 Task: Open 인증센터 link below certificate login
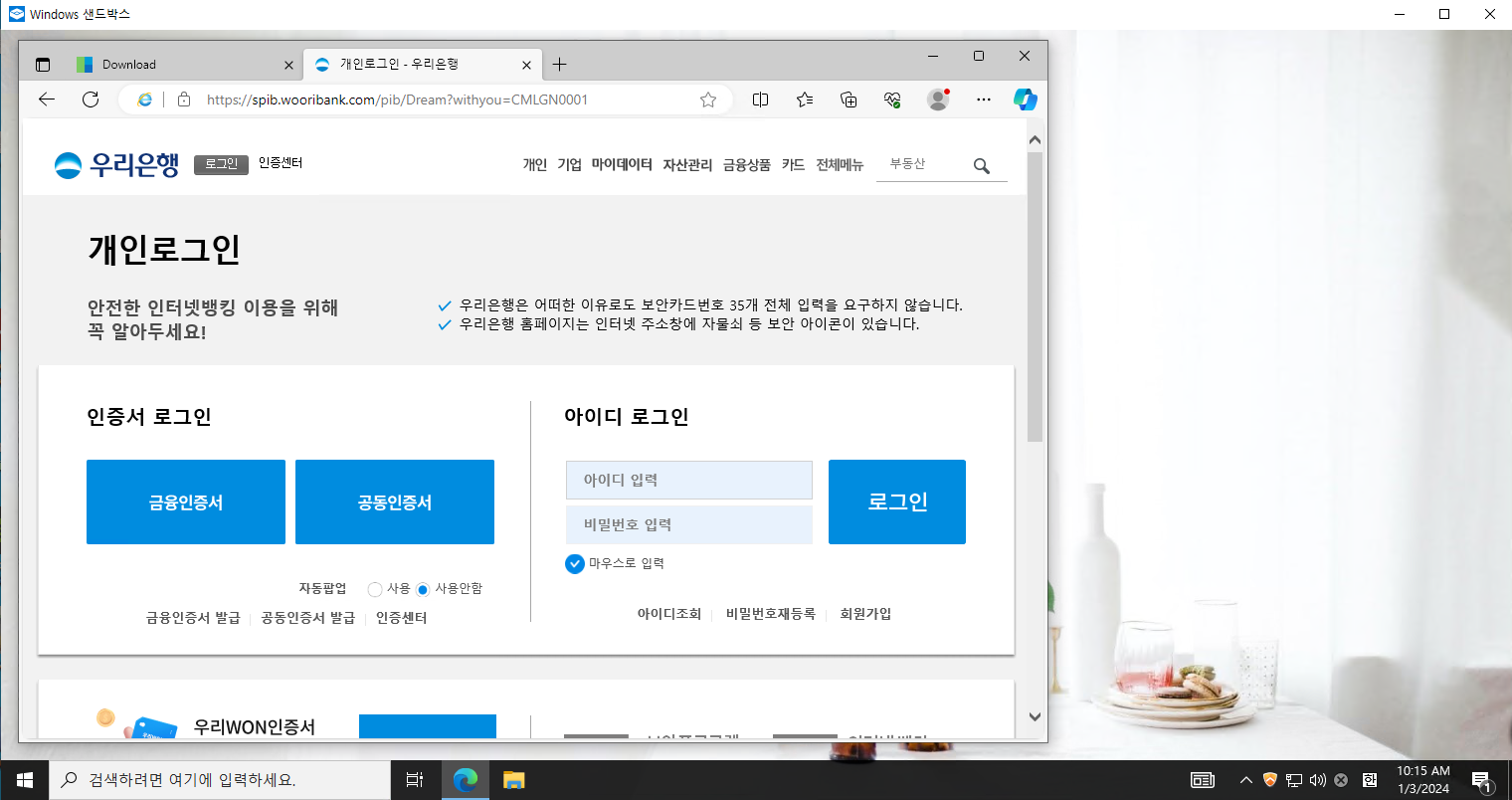point(401,618)
